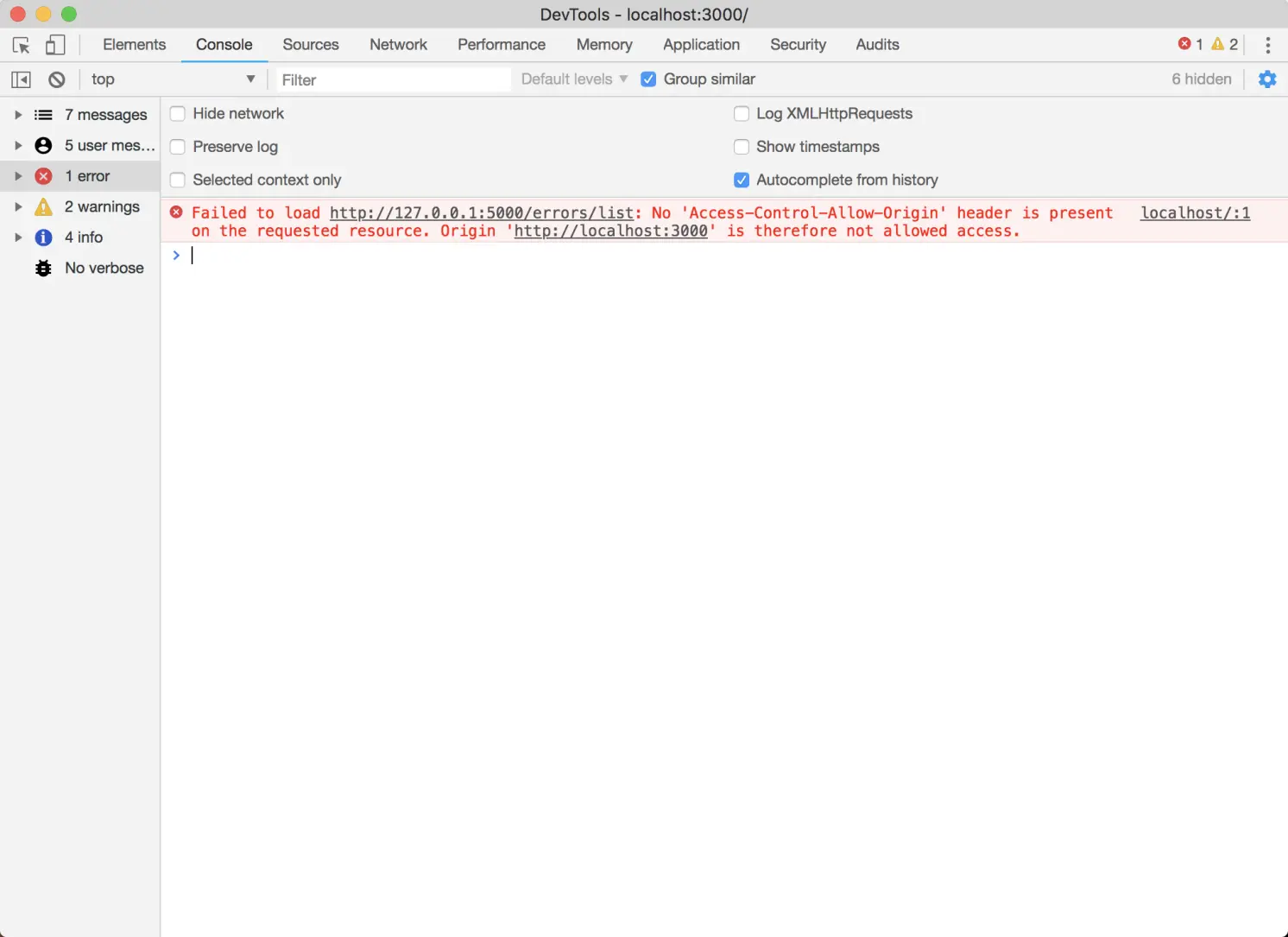The image size is (1288, 937).
Task: Select the 2 warnings sidebar row
Action: pos(80,206)
